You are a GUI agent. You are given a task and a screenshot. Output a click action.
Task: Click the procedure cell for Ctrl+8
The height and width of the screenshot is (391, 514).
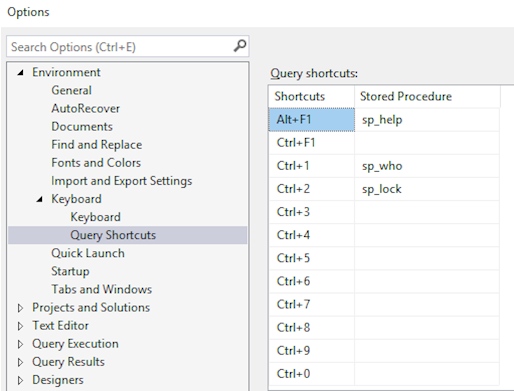pyautogui.click(x=427, y=327)
